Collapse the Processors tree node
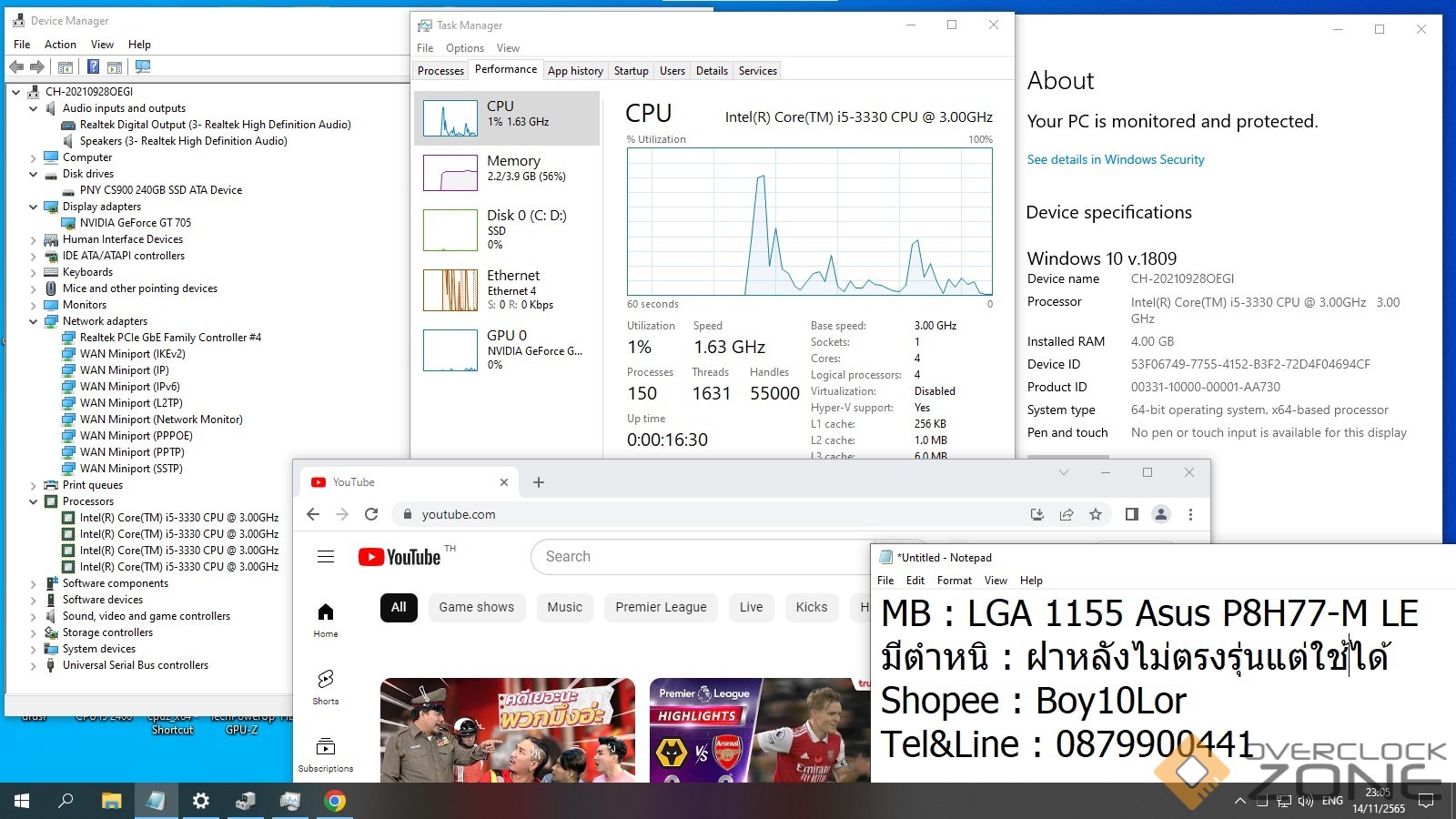 click(x=34, y=501)
